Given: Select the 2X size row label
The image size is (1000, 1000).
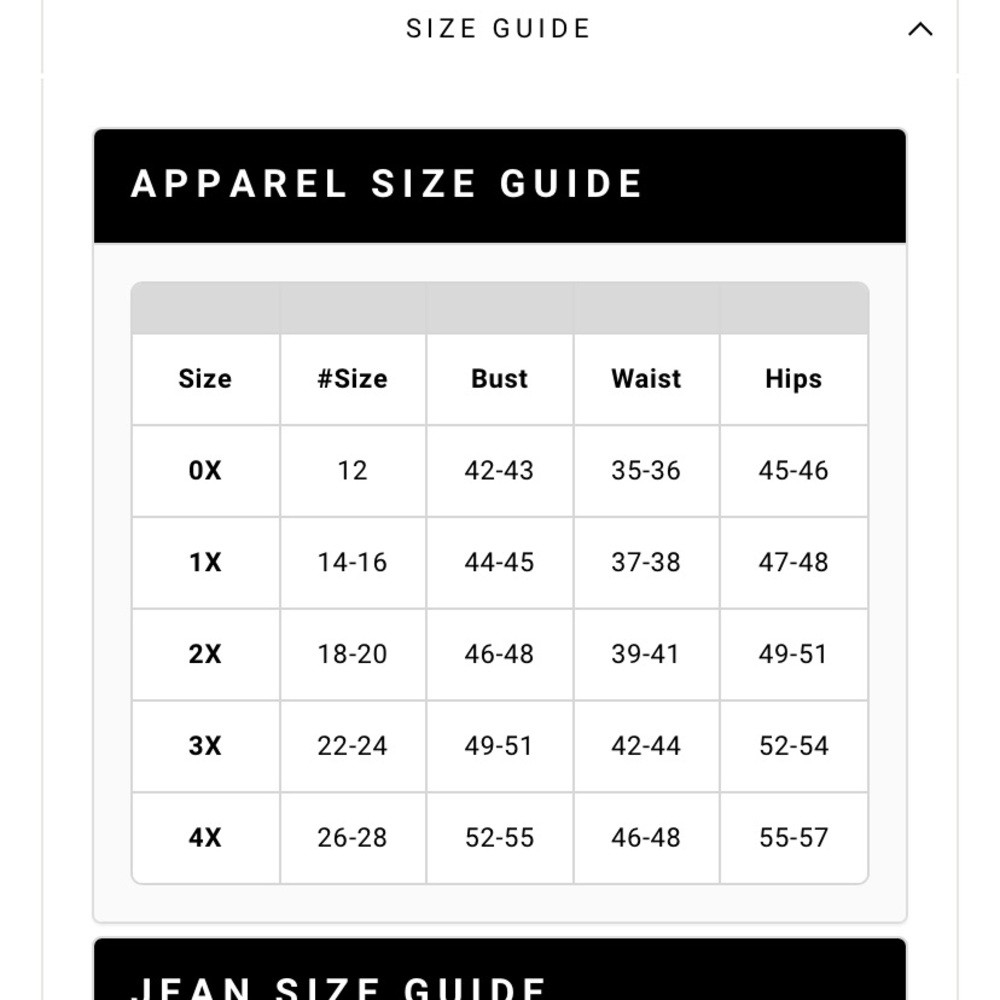Looking at the screenshot, I should [x=205, y=654].
